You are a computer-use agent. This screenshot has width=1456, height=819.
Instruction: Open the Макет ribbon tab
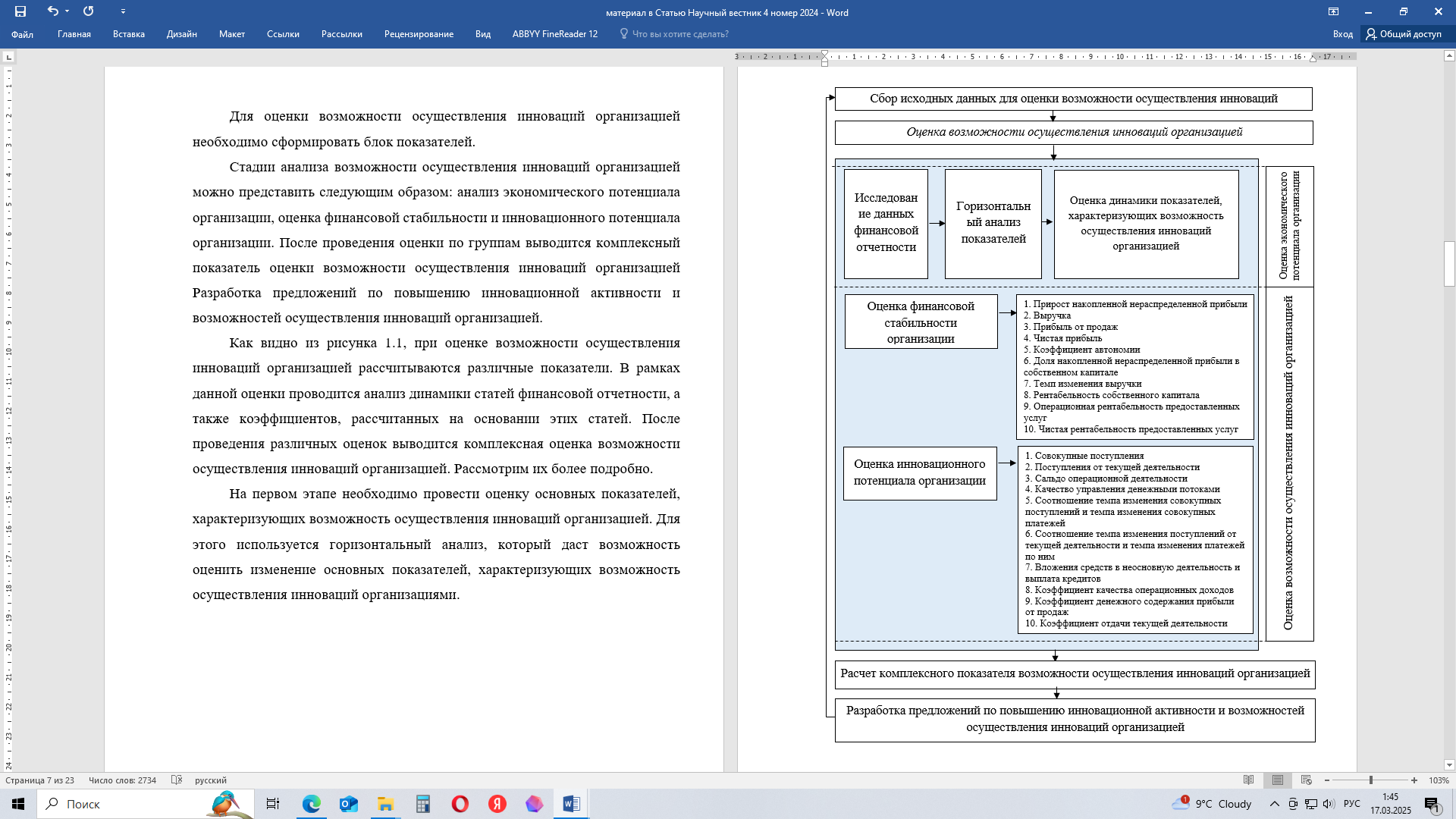pyautogui.click(x=232, y=34)
